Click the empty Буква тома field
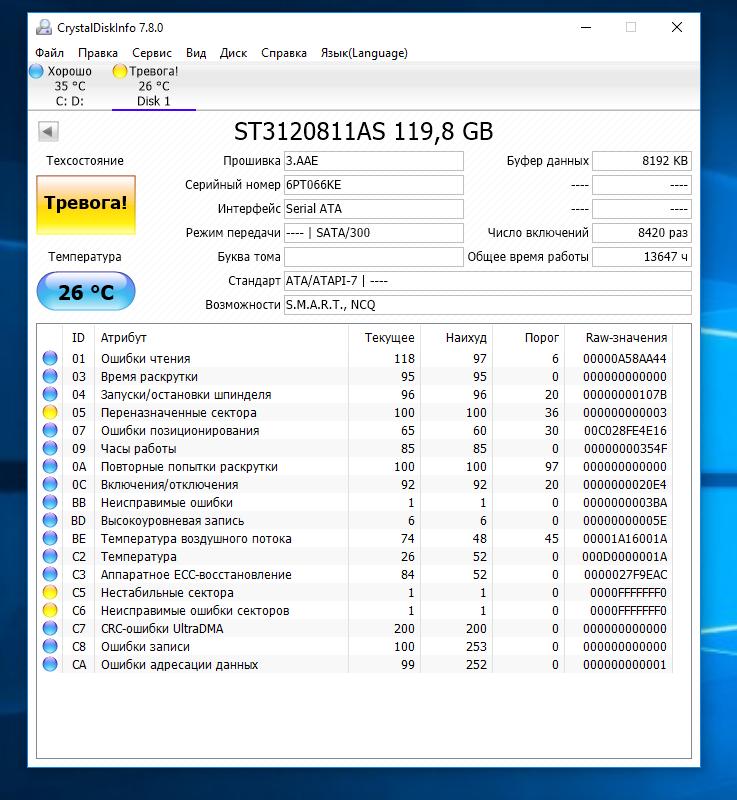 tap(373, 257)
